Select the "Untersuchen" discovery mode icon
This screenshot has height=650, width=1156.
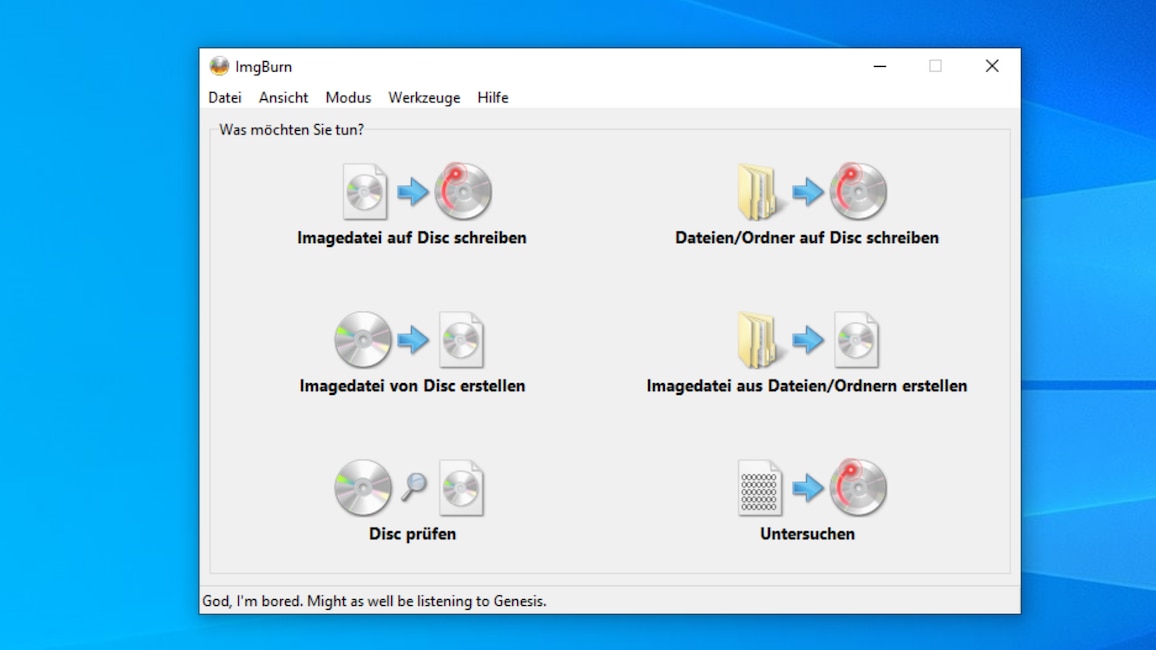tap(806, 488)
